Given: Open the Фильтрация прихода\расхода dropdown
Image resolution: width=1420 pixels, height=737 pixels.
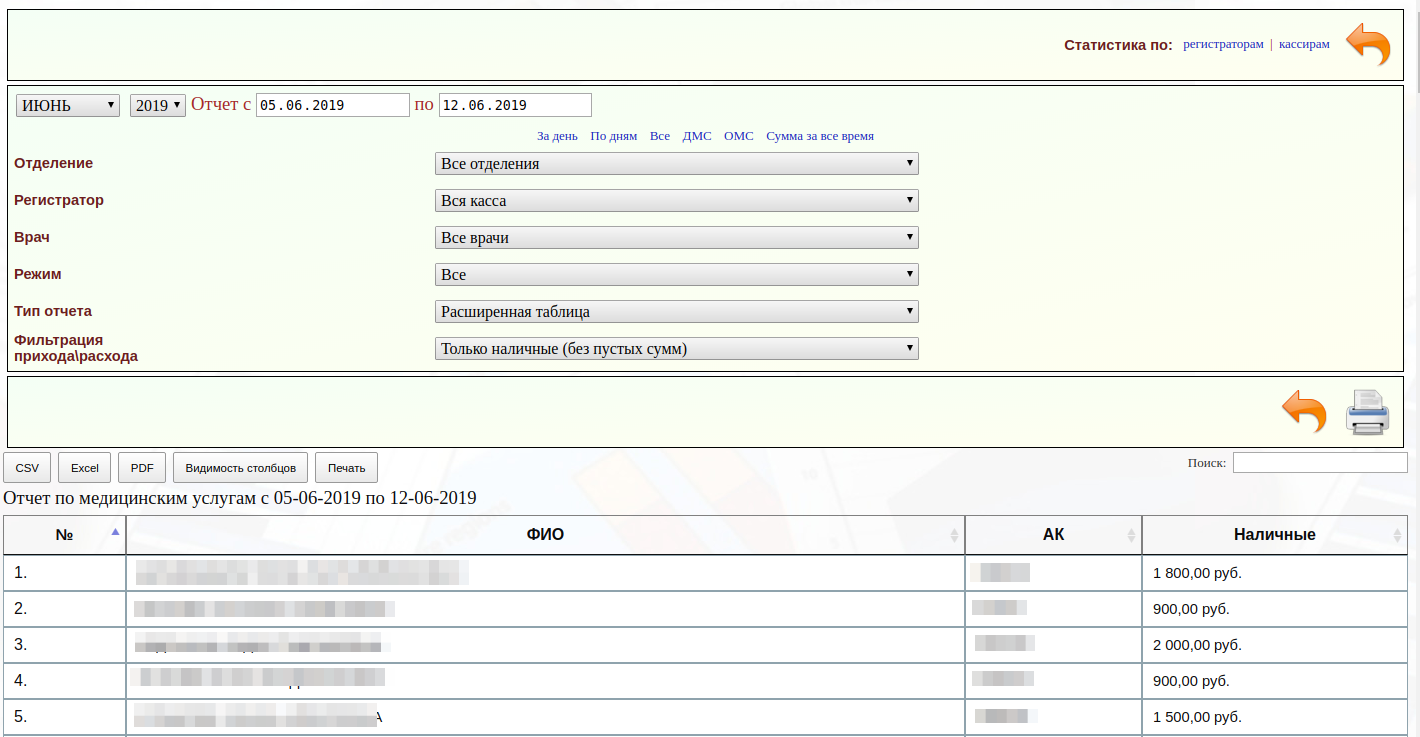Looking at the screenshot, I should coord(677,349).
